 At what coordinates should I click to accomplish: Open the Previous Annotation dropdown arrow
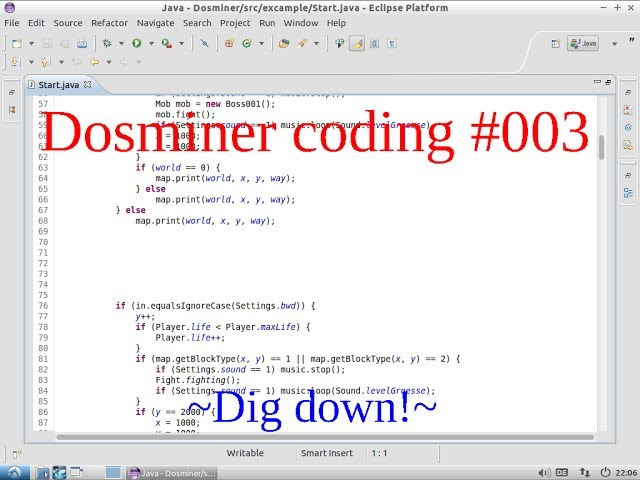tap(61, 62)
